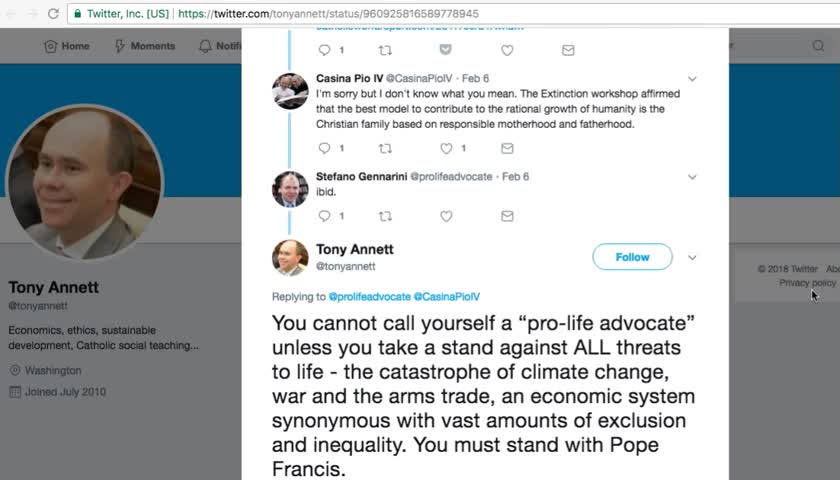The width and height of the screenshot is (840, 480).
Task: Send Stefano Gennarini's tweet via direct message
Action: click(507, 216)
